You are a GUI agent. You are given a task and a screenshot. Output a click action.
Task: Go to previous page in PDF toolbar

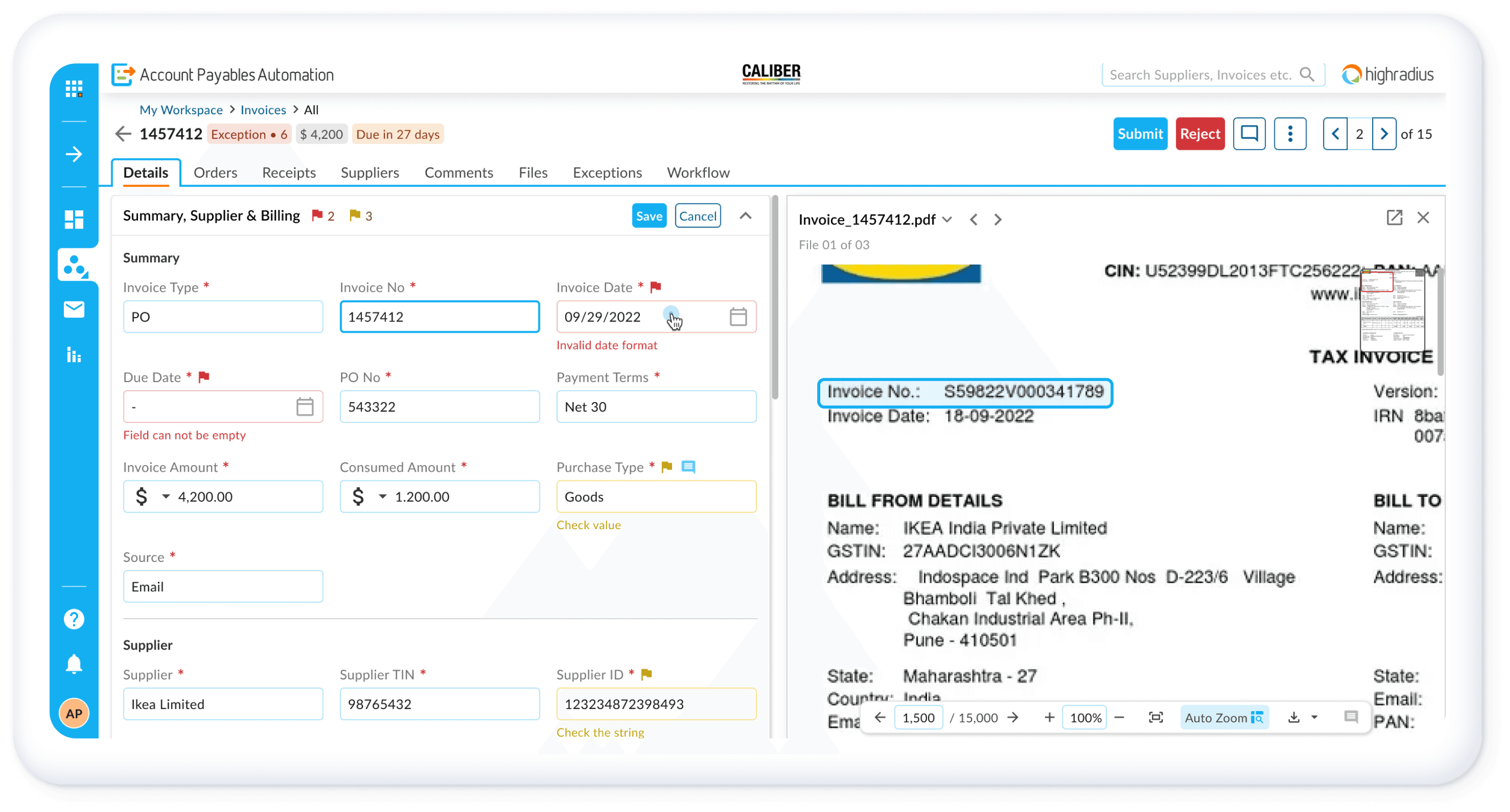880,718
